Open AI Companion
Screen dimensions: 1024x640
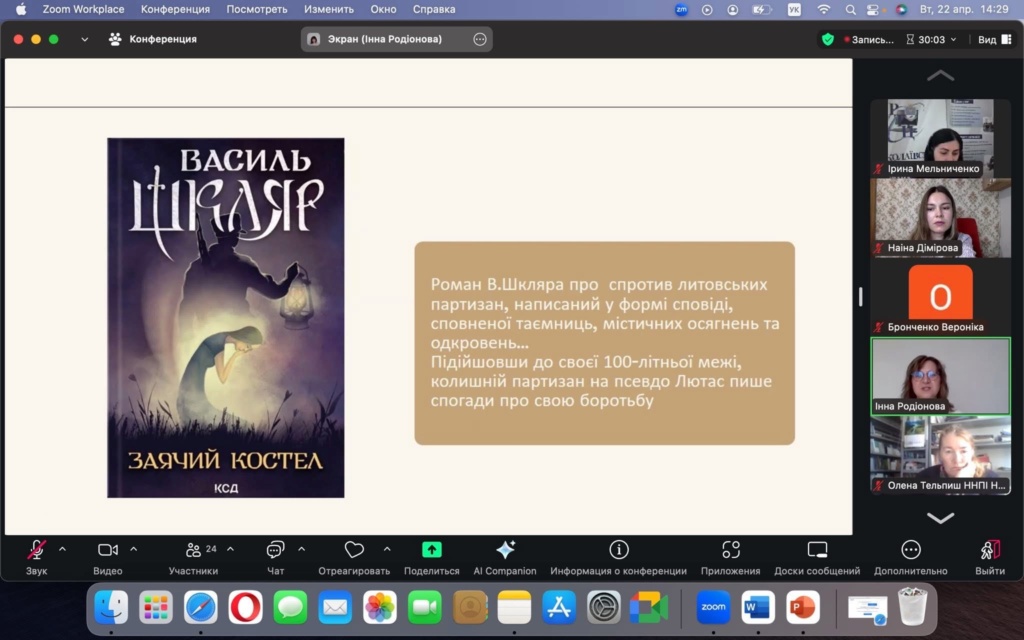tap(505, 556)
